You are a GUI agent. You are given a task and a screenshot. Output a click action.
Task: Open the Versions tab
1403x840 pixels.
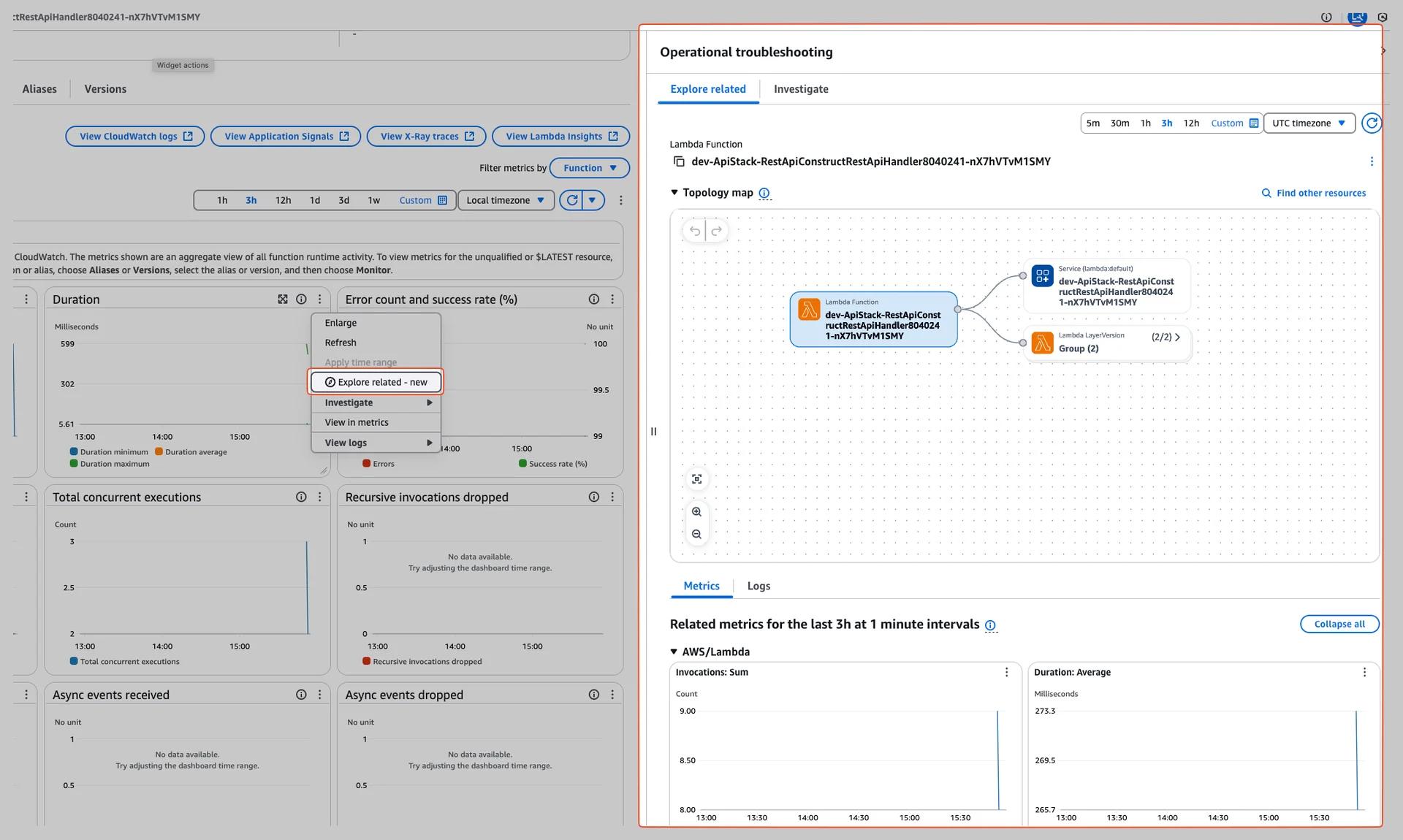pyautogui.click(x=105, y=89)
